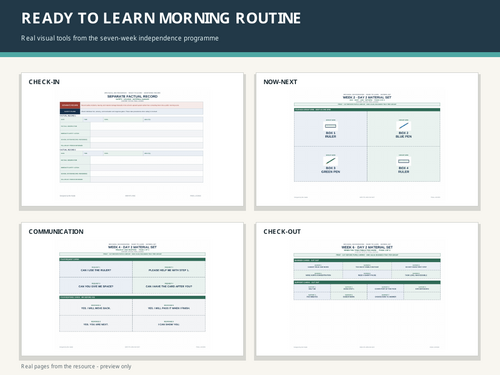Click the NOW-NEXT panel heading
This screenshot has height=375, width=500.
pos(280,82)
